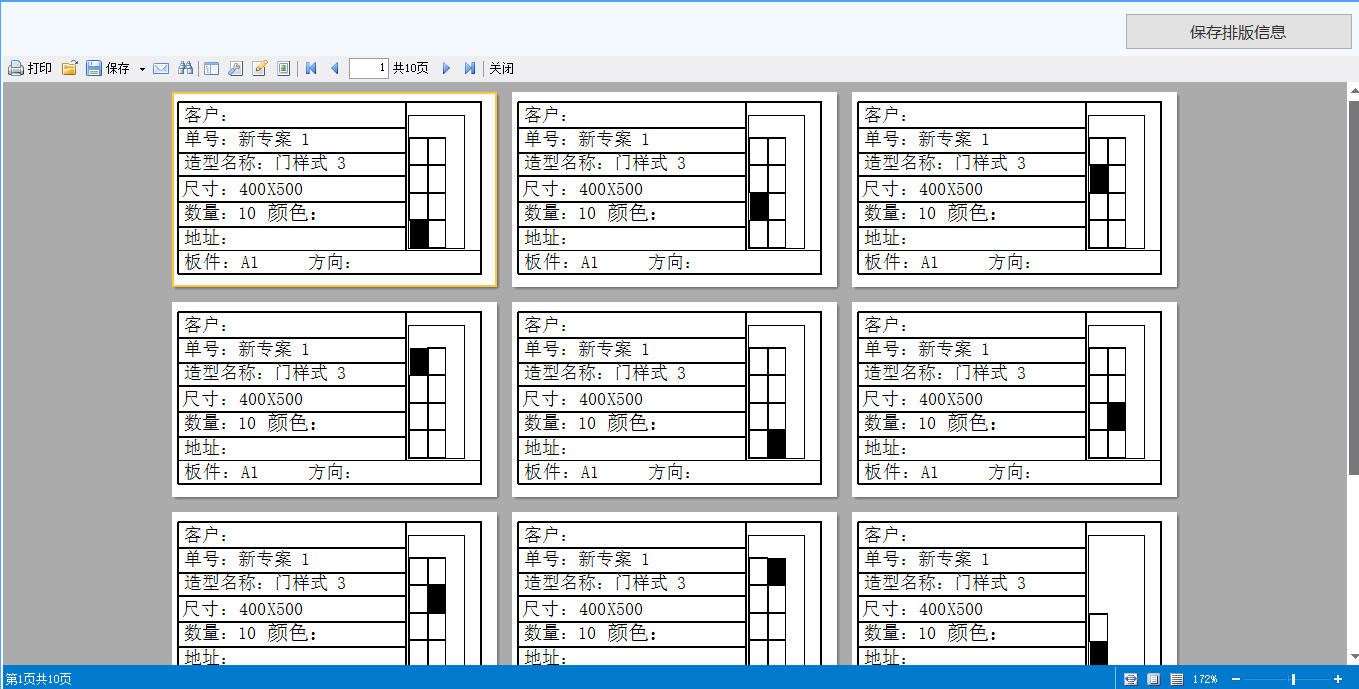Image resolution: width=1359 pixels, height=689 pixels.
Task: Select the continuous view icon in status bar
Action: (1176, 679)
